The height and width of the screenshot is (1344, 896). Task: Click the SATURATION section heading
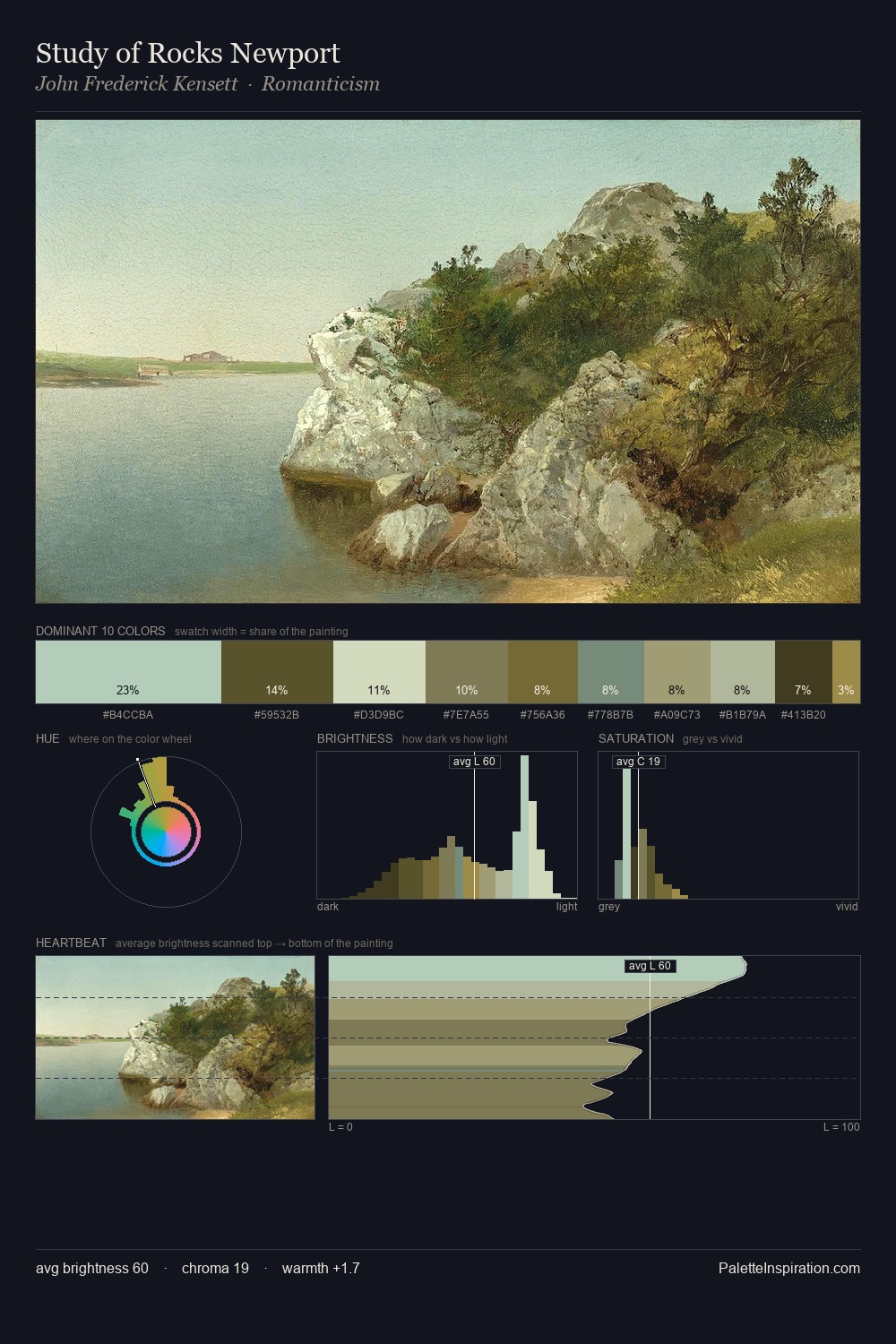pyautogui.click(x=636, y=738)
